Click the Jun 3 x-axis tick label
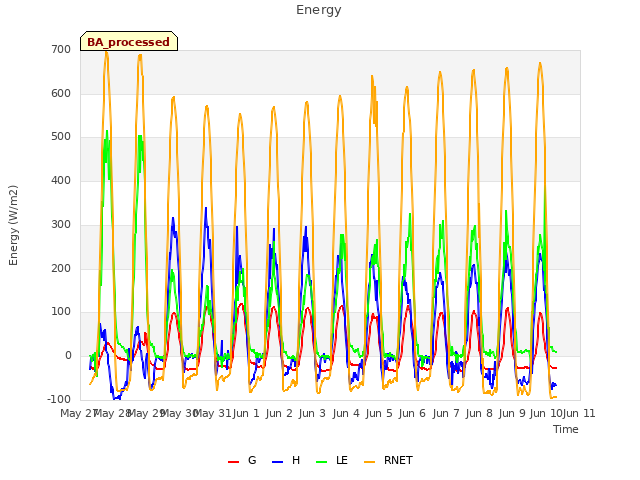 pos(312,413)
